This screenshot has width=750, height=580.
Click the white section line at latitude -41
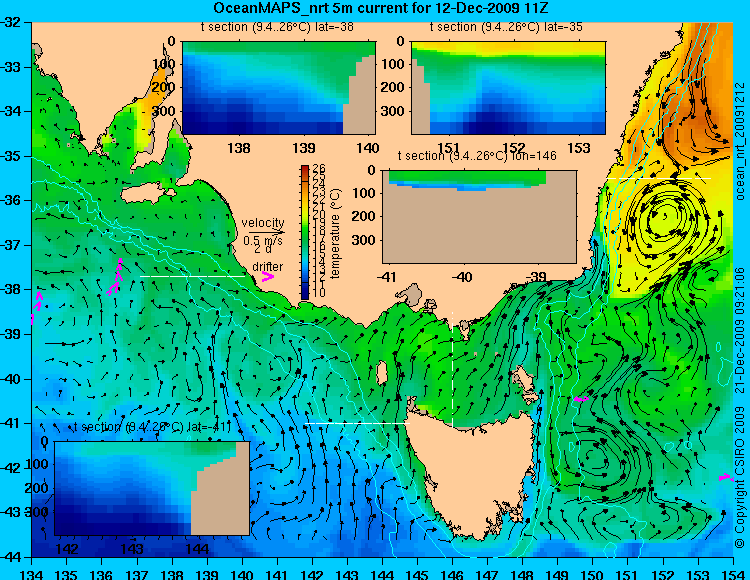point(357,423)
